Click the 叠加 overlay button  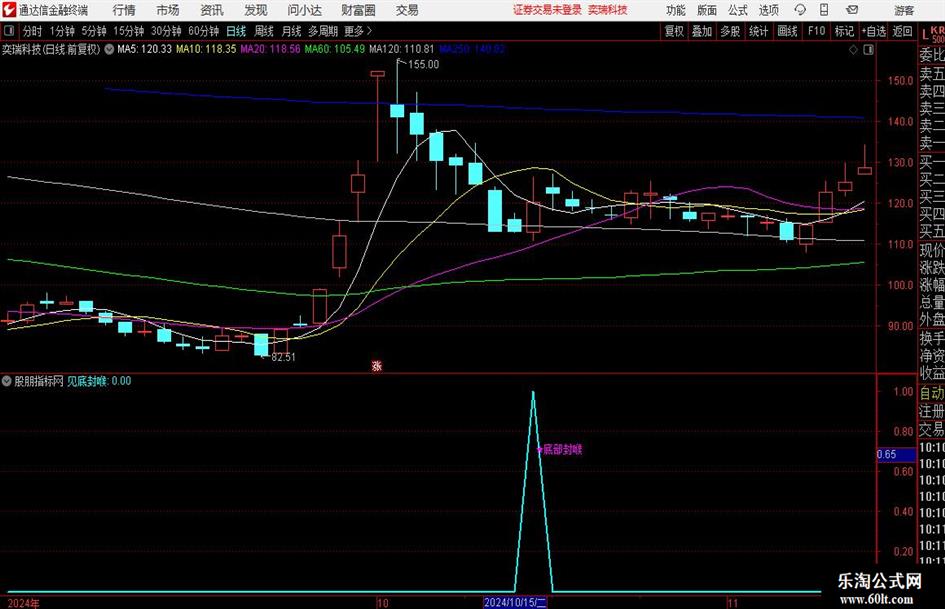pyautogui.click(x=702, y=31)
